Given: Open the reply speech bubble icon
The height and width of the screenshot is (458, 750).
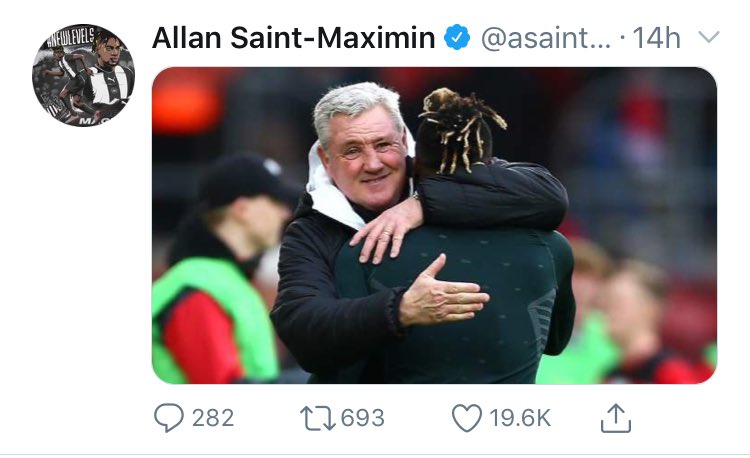Looking at the screenshot, I should [x=168, y=418].
